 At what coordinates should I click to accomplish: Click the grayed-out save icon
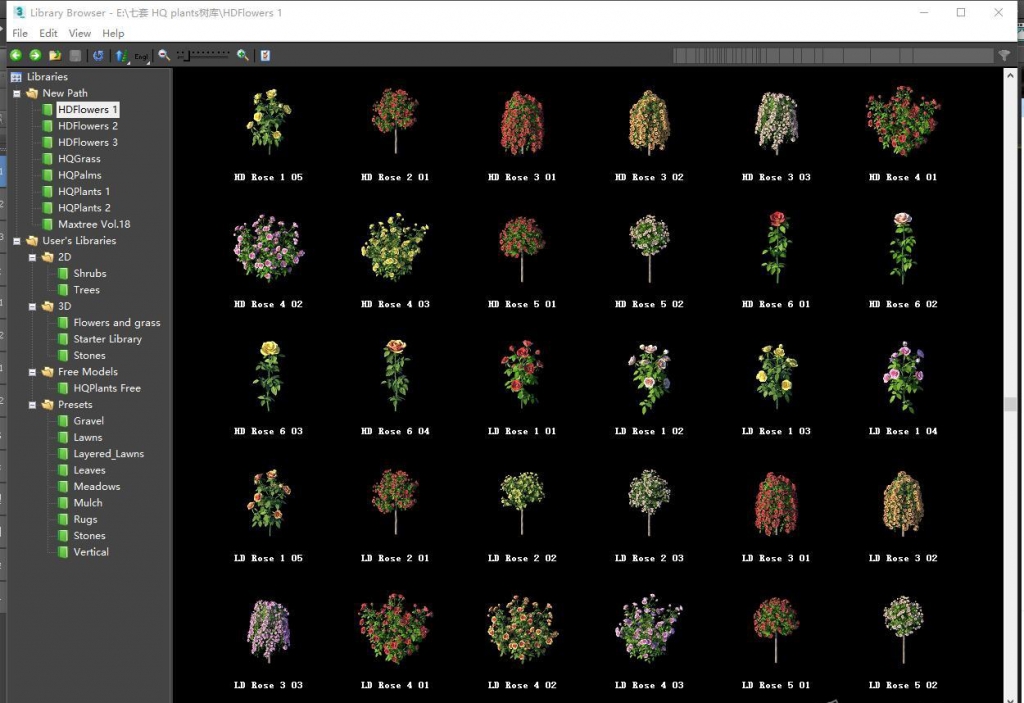coord(75,56)
